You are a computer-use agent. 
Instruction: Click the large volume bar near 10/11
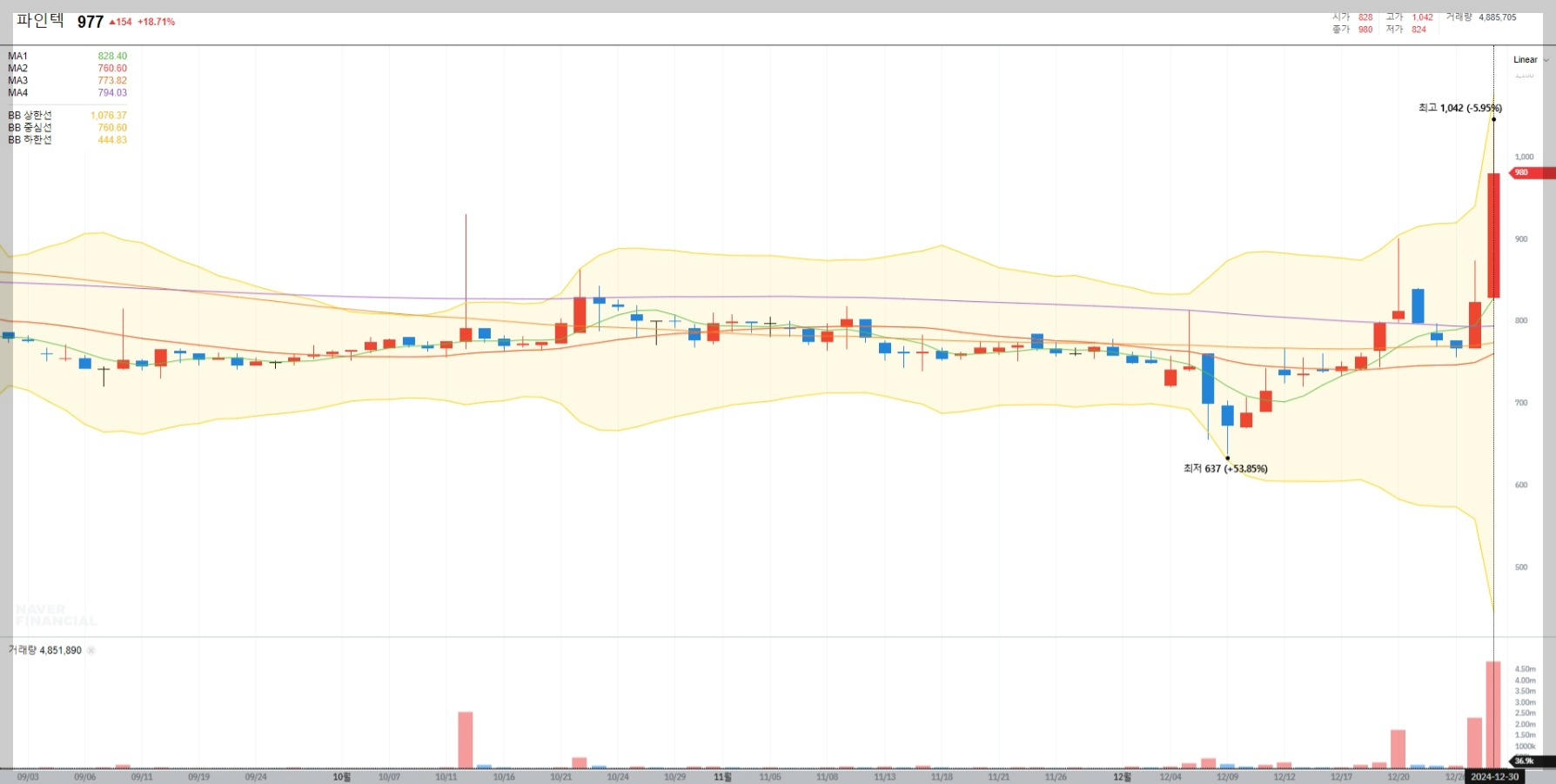pos(466,740)
